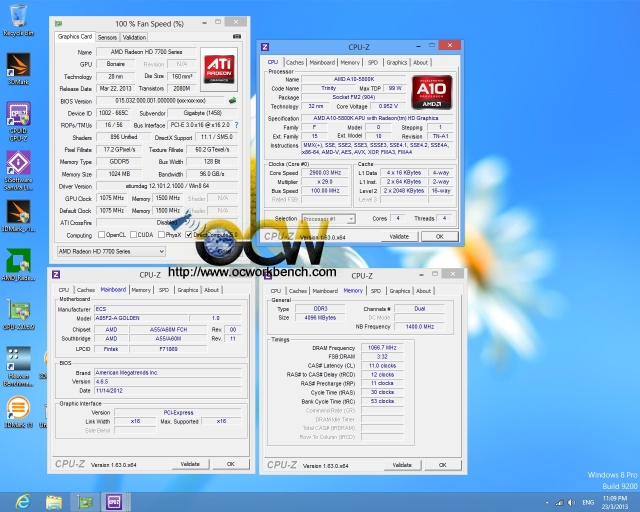This screenshot has width=640, height=512.
Task: Open the CPUID CPU-Z desktop shortcut
Action: click(18, 121)
